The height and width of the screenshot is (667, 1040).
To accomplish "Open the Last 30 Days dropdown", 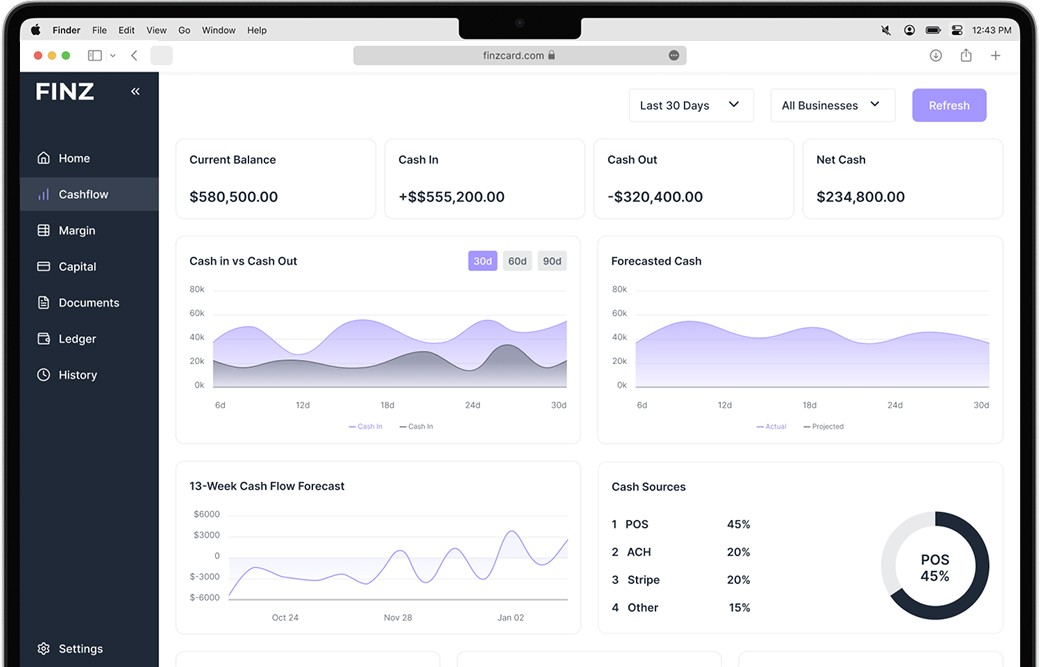I will (691, 104).
